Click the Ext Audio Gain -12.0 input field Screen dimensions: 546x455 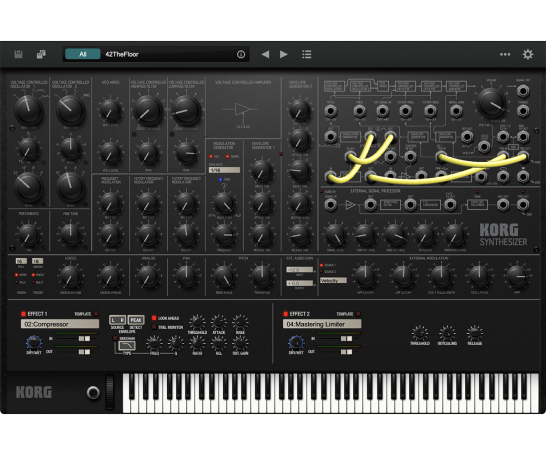pos(299,270)
